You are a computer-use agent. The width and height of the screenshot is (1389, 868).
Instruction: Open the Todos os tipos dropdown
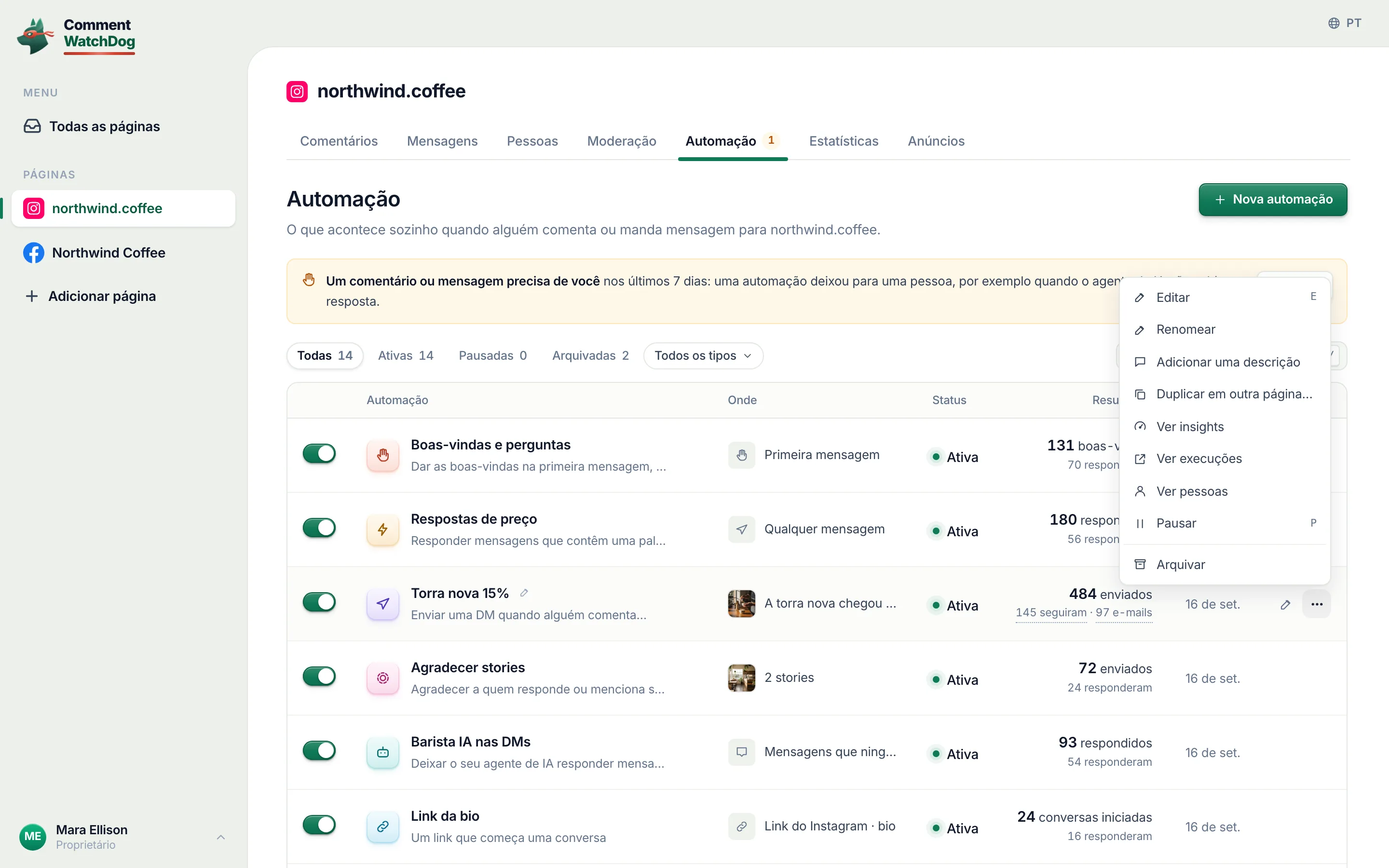(x=703, y=356)
